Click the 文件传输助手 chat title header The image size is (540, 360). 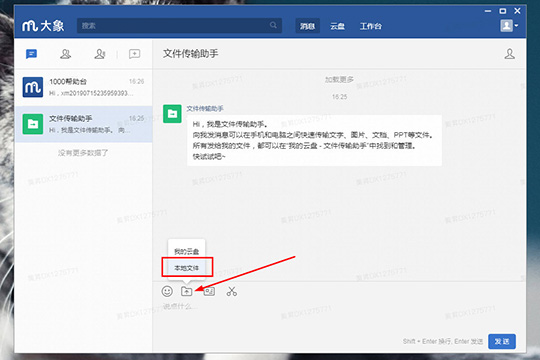(x=190, y=53)
